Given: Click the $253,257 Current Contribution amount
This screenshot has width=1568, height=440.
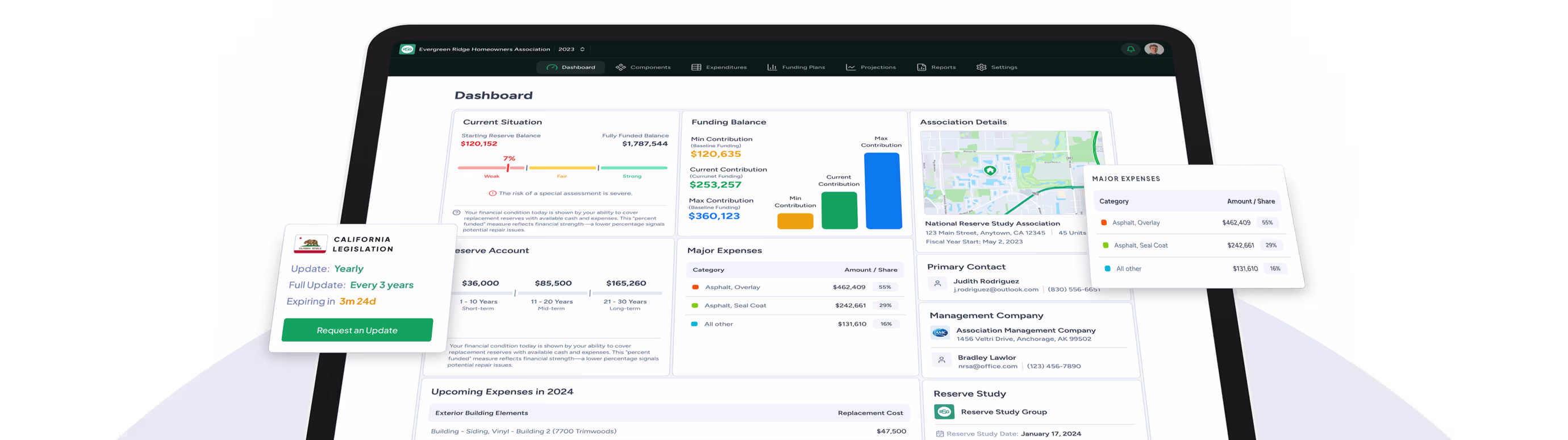Looking at the screenshot, I should [715, 185].
